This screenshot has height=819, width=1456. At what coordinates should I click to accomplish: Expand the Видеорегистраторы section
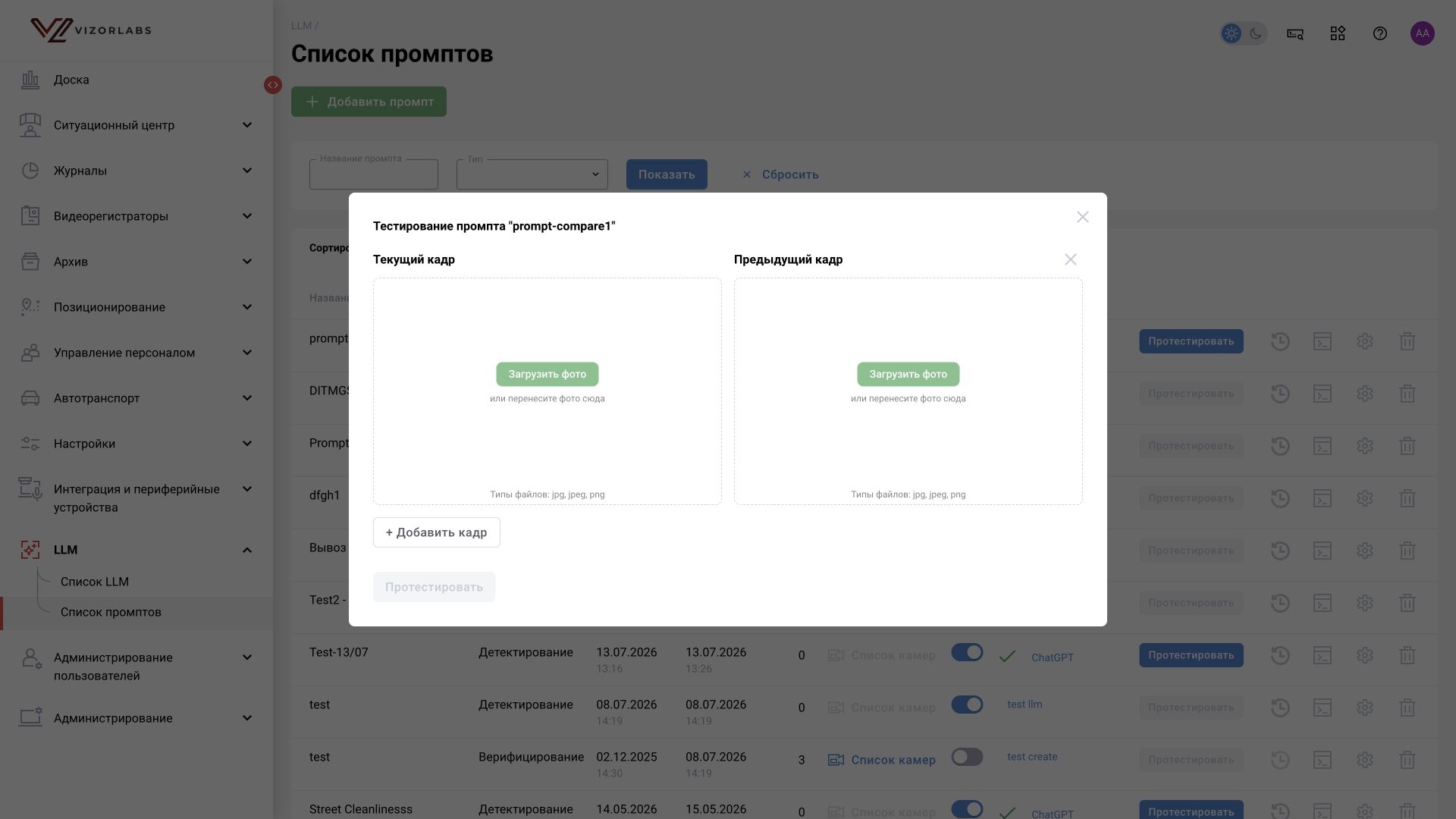(x=136, y=216)
